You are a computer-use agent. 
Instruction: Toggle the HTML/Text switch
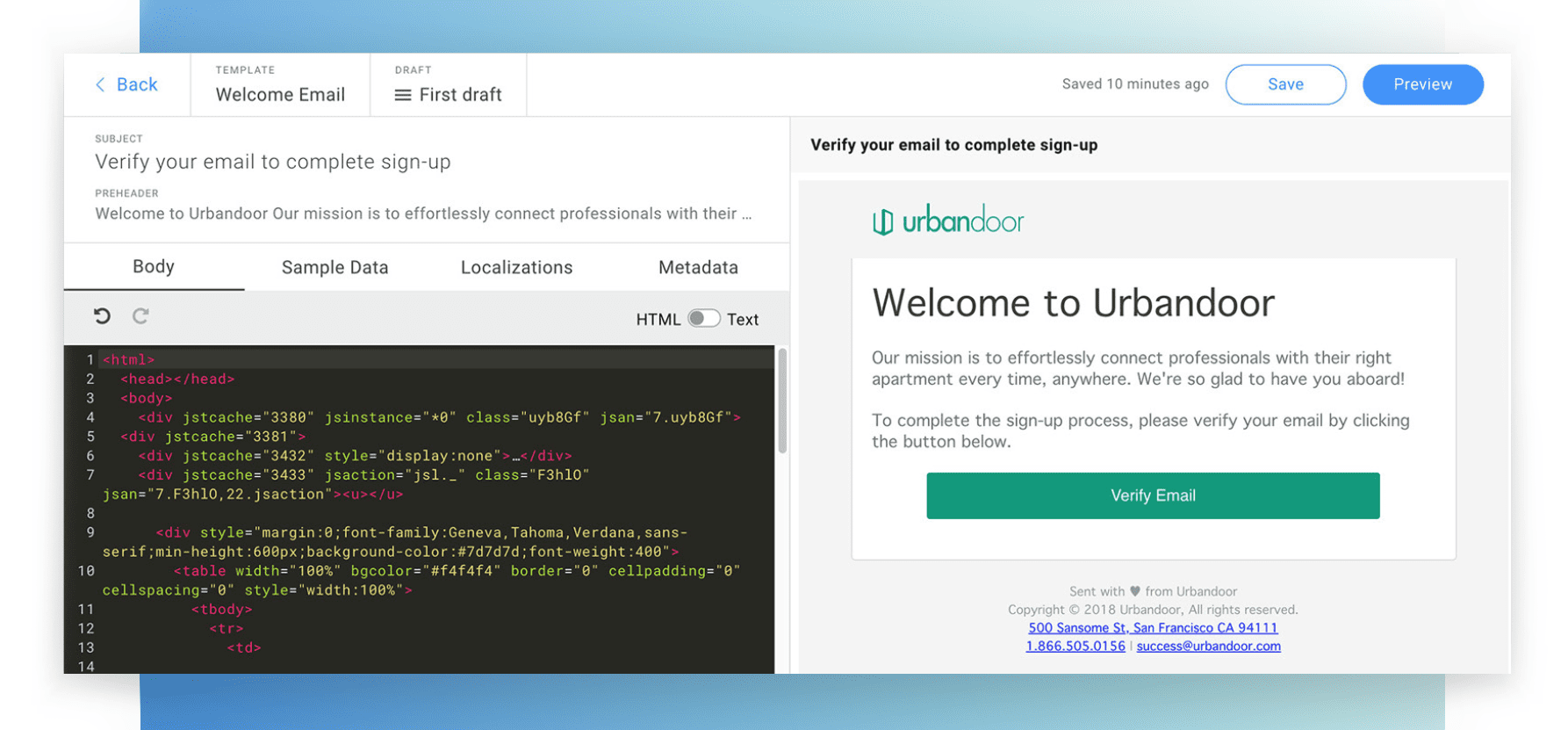coord(703,319)
